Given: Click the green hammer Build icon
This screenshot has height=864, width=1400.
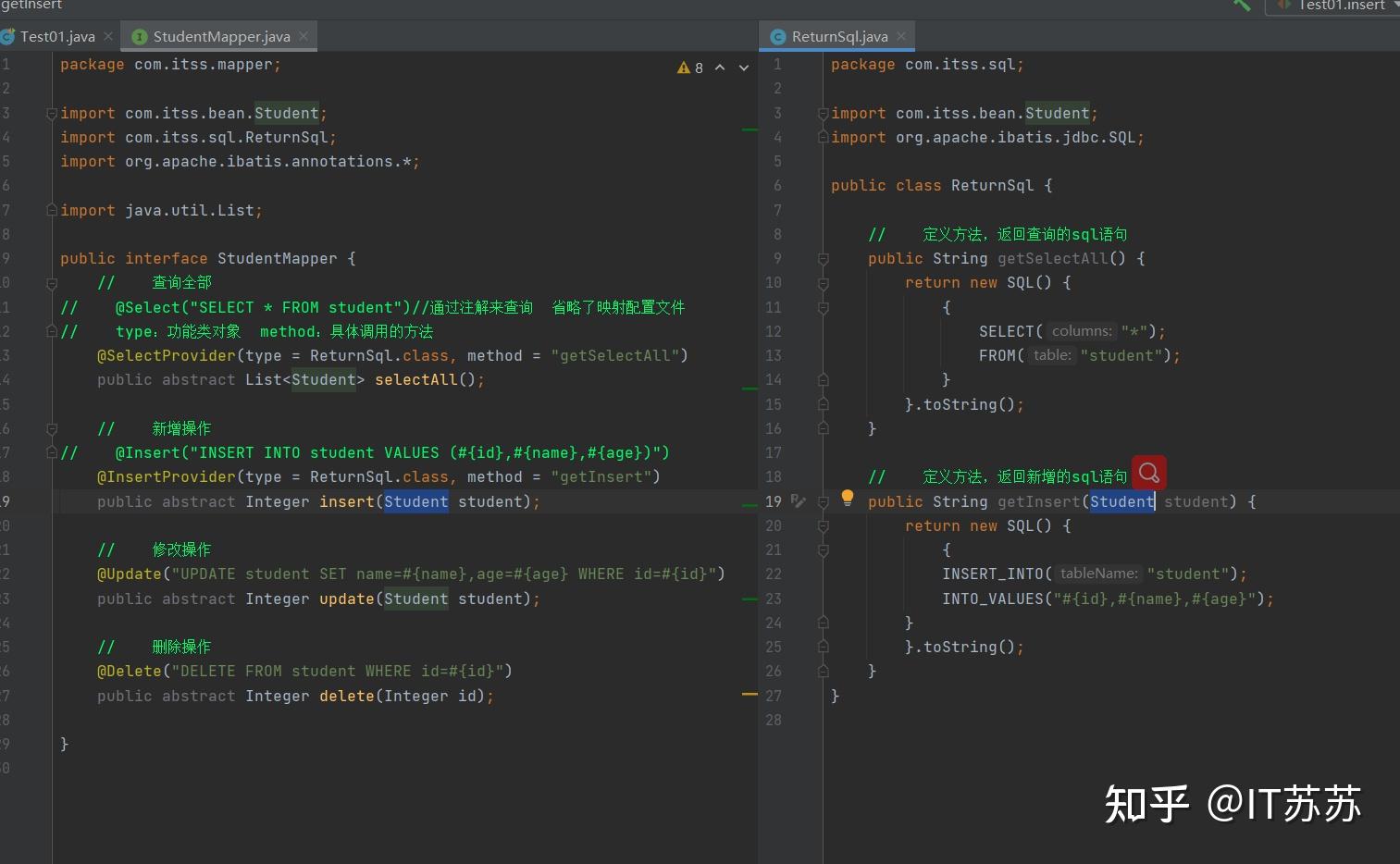Looking at the screenshot, I should pos(1241,6).
